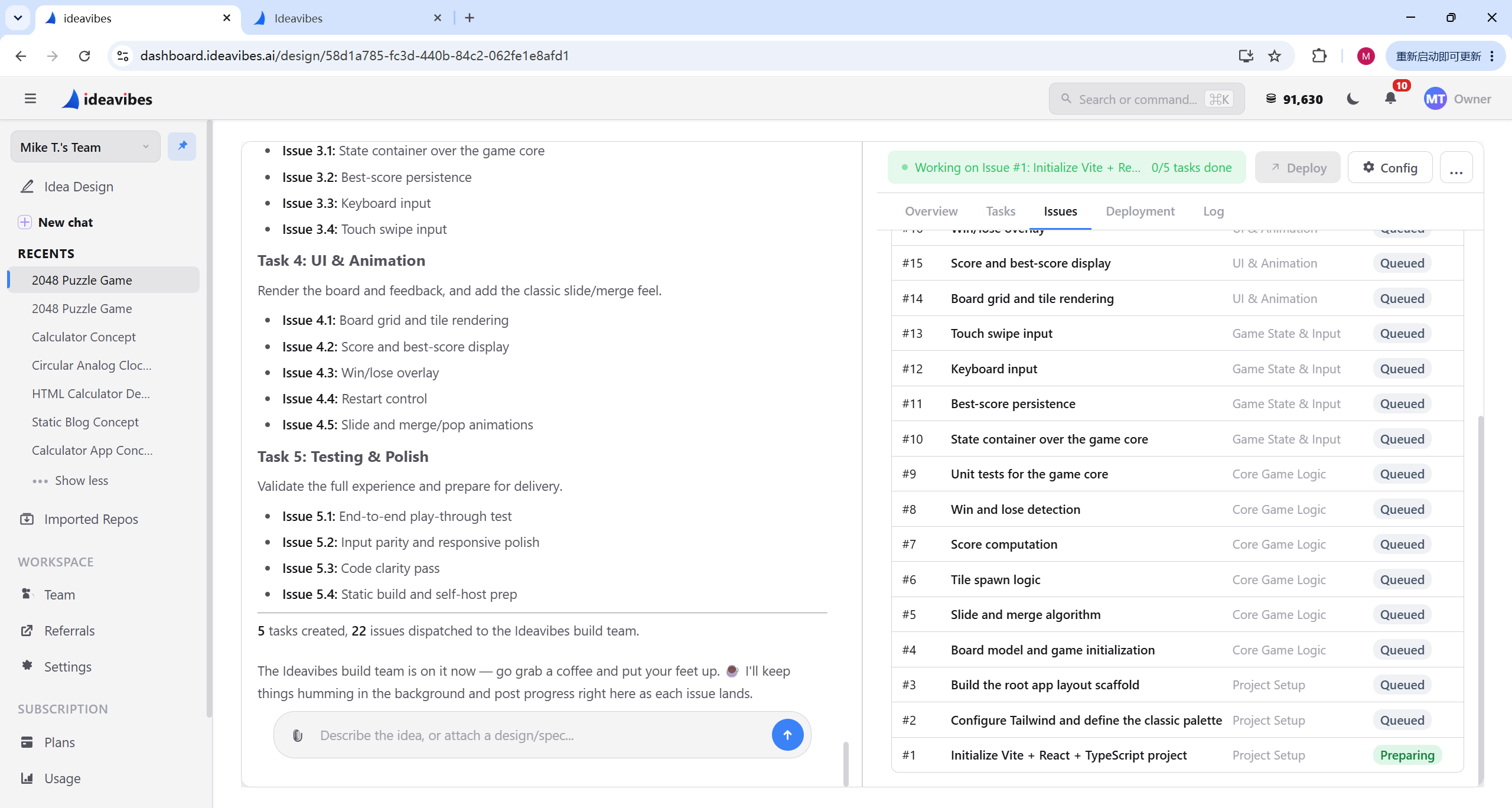
Task: Open Imported Repos icon
Action: point(27,519)
